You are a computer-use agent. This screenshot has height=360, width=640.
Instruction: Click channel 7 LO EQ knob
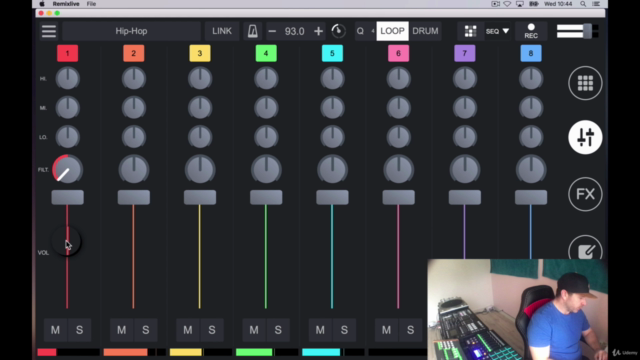coord(464,137)
